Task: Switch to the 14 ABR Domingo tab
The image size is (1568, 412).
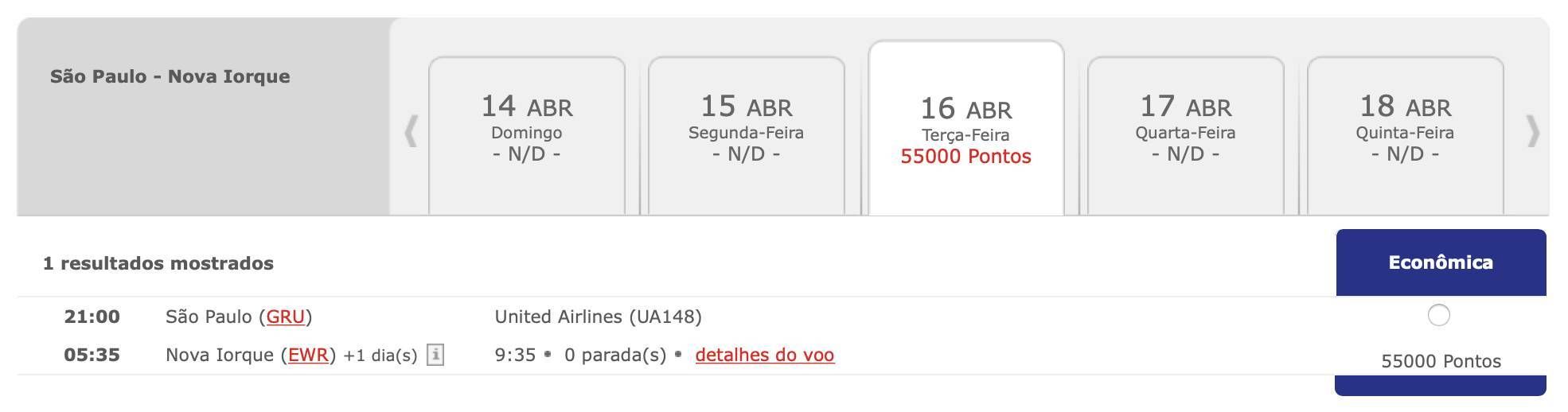Action: point(527,135)
